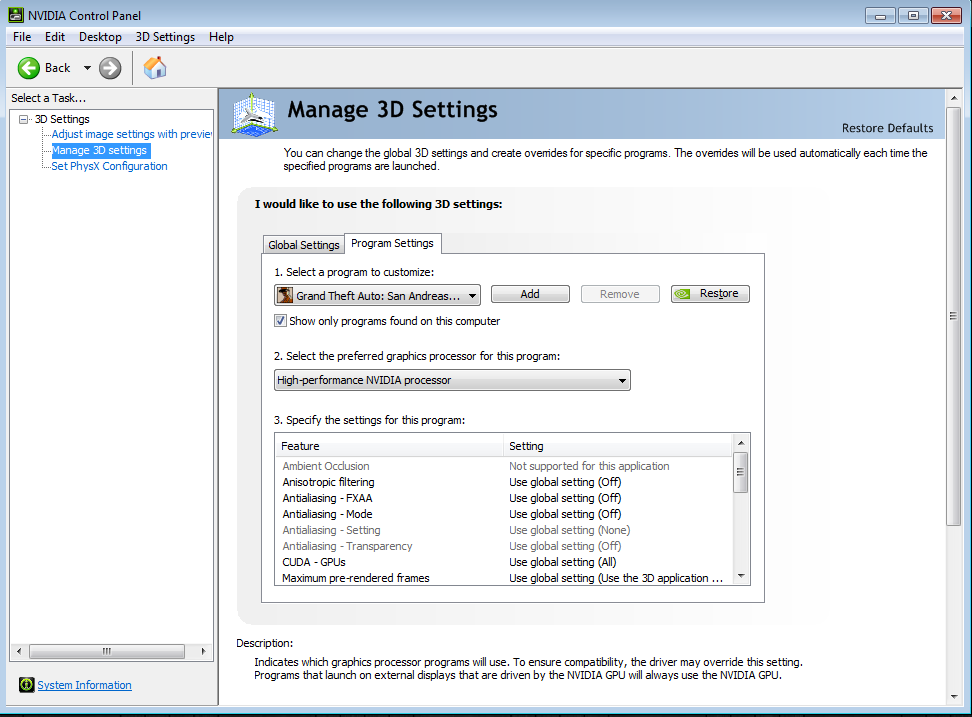Select the Program Settings tab
972x717 pixels.
pyautogui.click(x=392, y=244)
